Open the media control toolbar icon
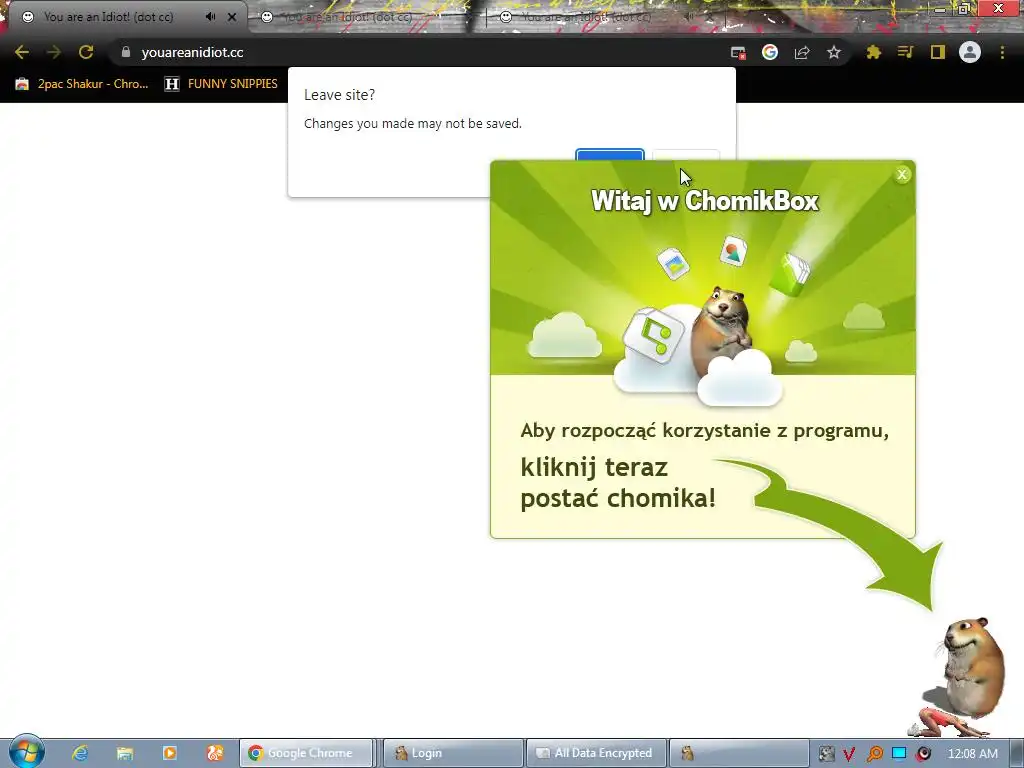 905,52
